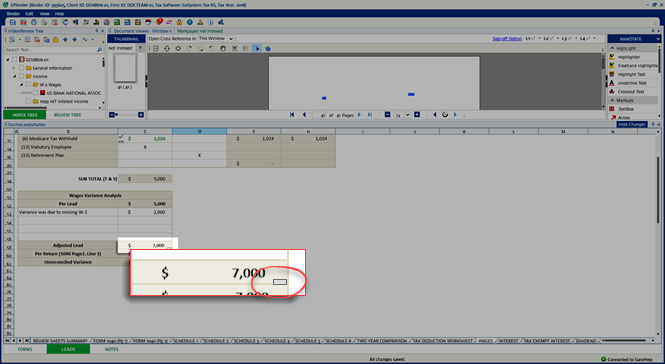The width and height of the screenshot is (665, 364).
Task: Switch to the NOTES tab
Action: click(x=112, y=349)
